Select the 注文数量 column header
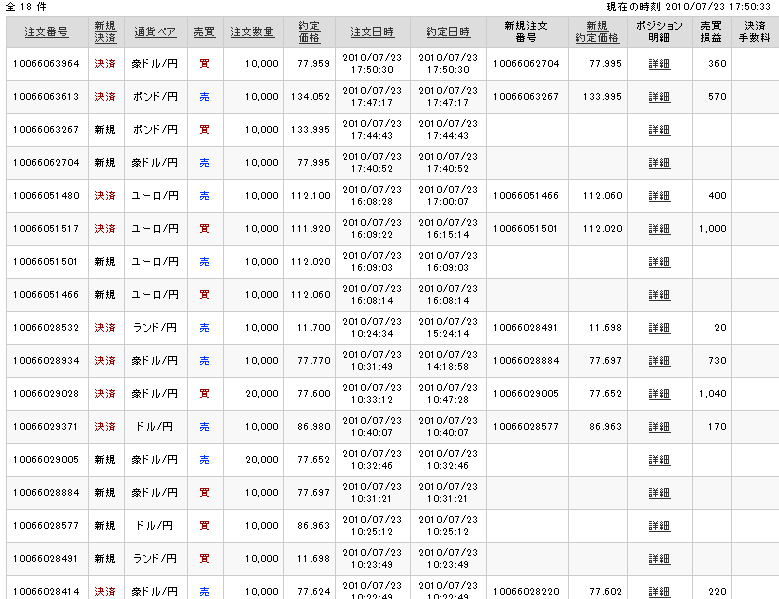 coord(252,32)
